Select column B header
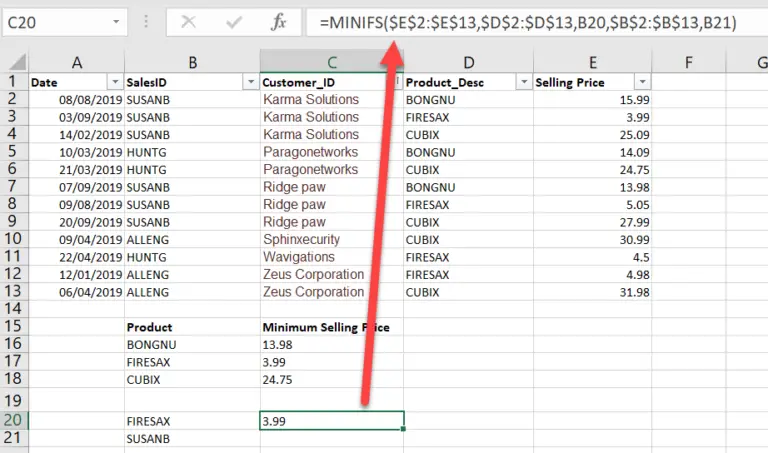The image size is (768, 453). 192,62
